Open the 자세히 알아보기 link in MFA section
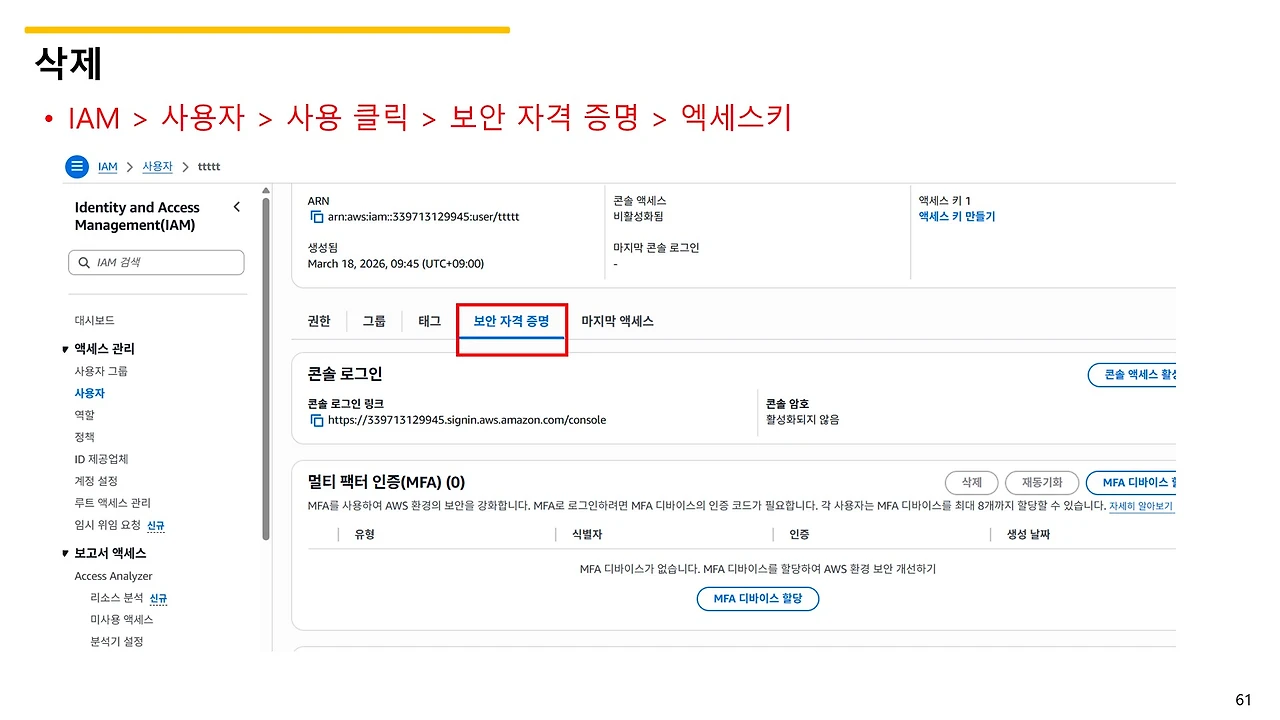1280x720 pixels. [x=1142, y=505]
